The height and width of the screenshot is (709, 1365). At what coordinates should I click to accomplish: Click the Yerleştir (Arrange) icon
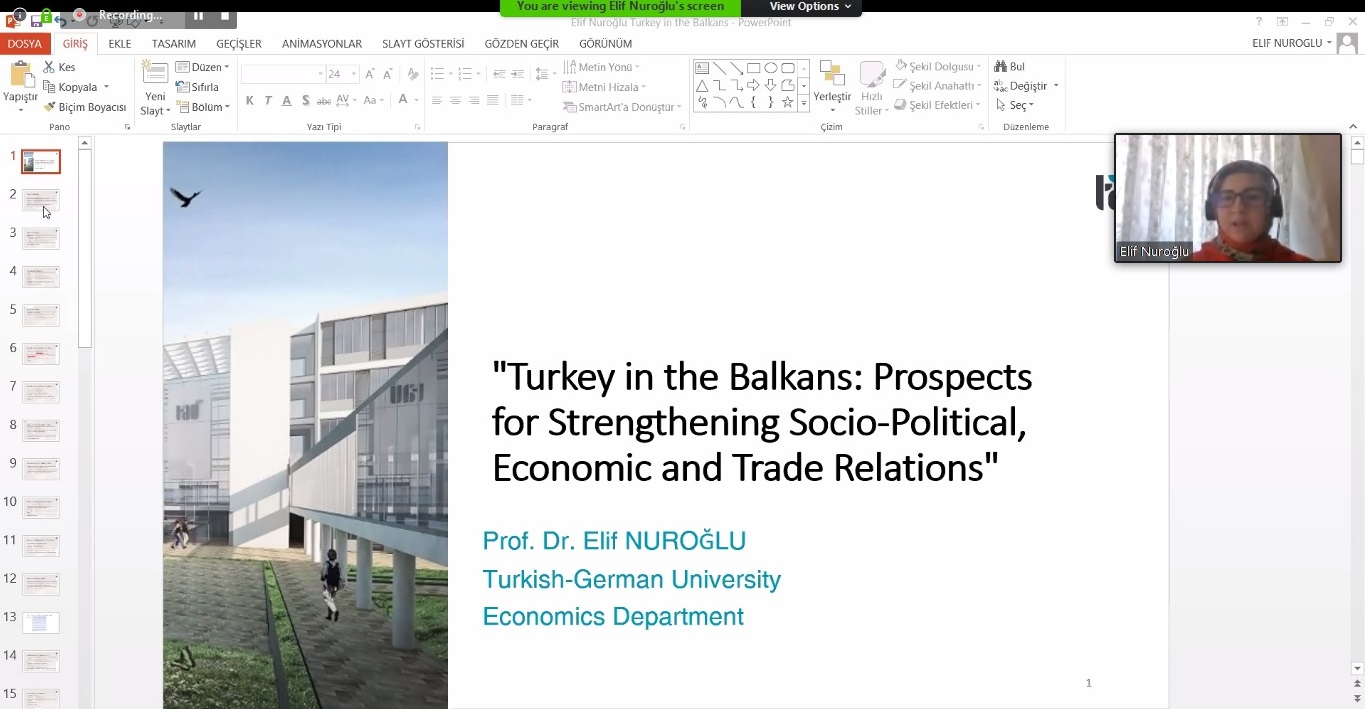831,76
